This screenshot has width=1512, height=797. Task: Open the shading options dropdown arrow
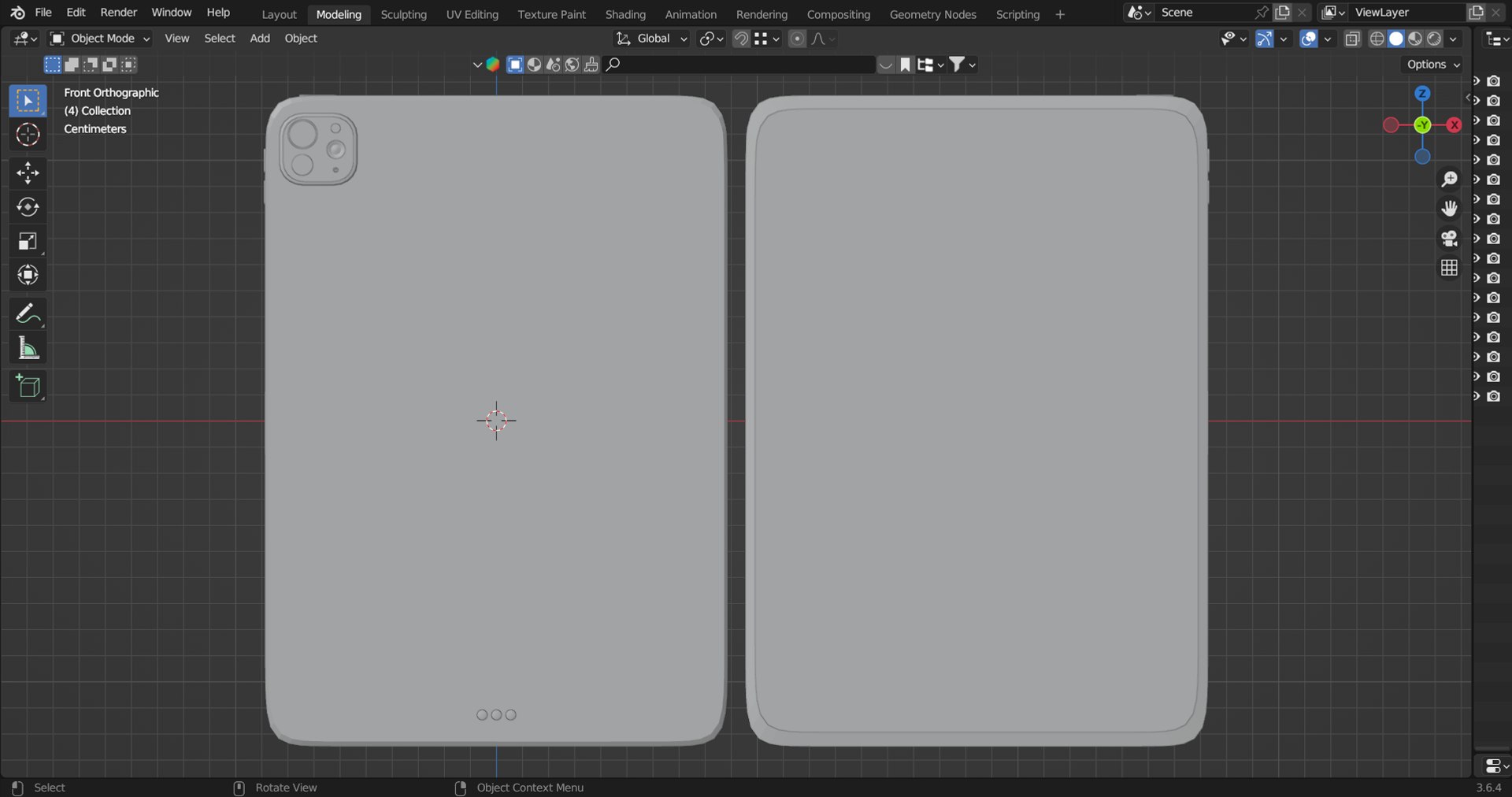click(1454, 39)
